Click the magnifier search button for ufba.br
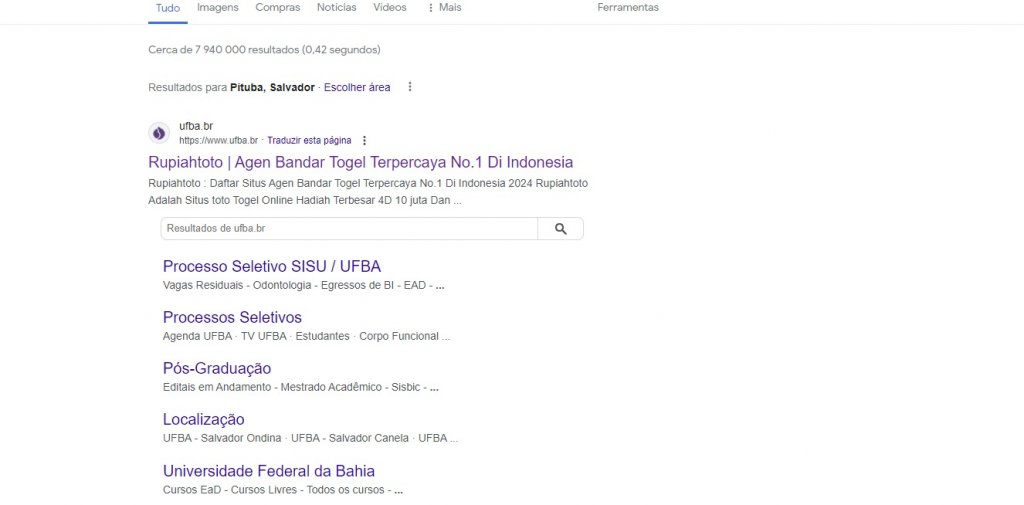1024x505 pixels. click(560, 229)
